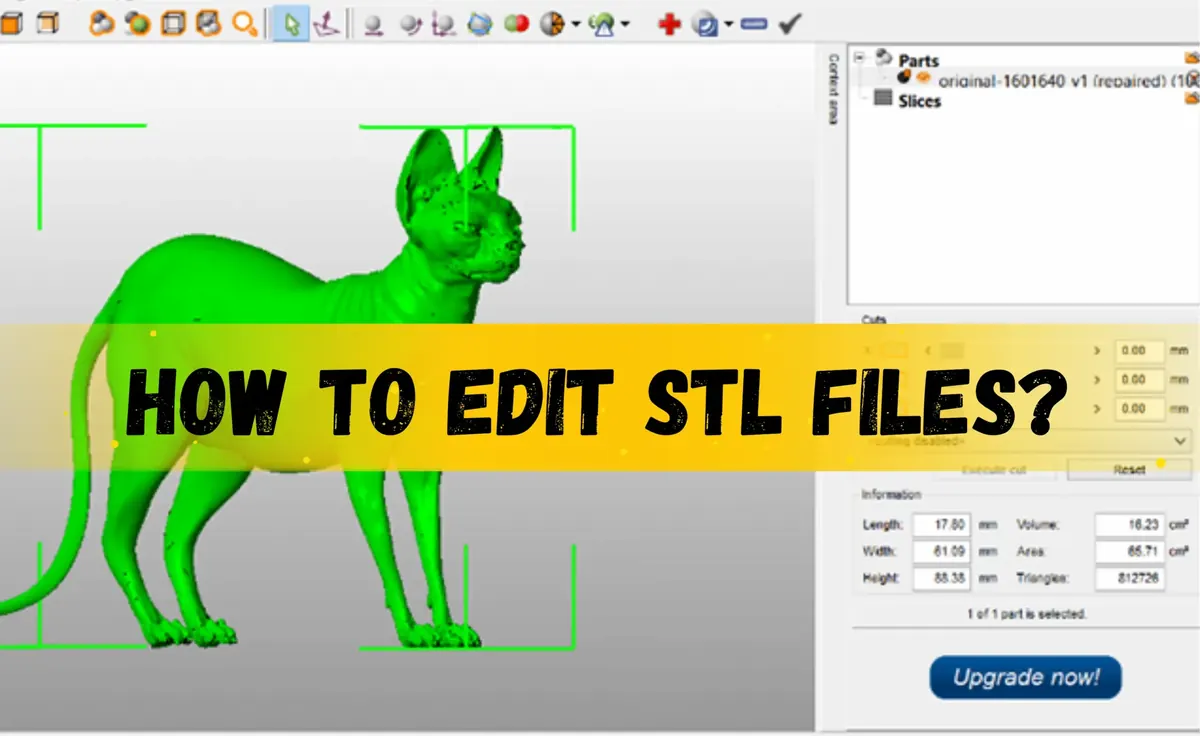Click the first orange zoom-to-parts icon
The image size is (1200, 736).
(x=101, y=23)
